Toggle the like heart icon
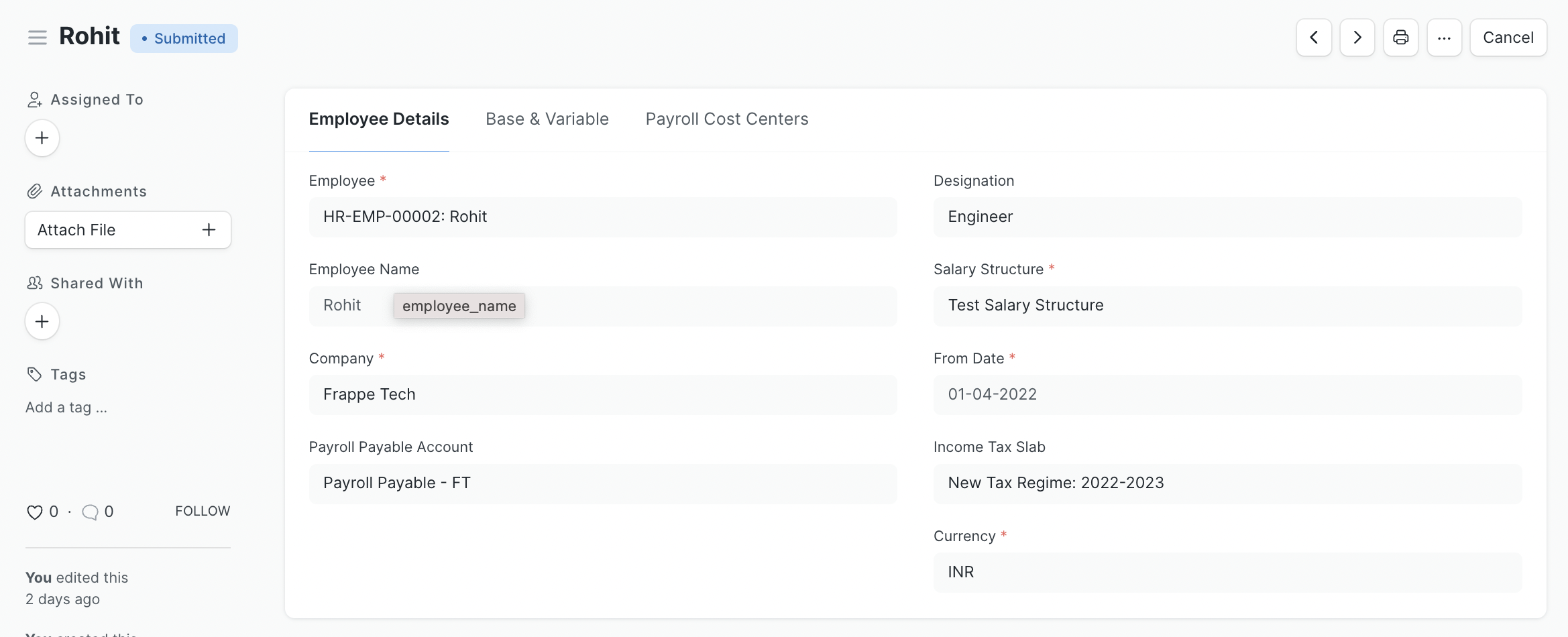1568x637 pixels. [x=35, y=512]
